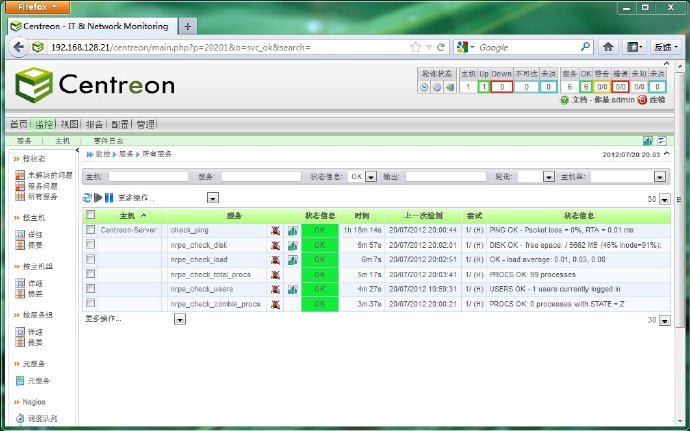Open the page-size dropdown above the table
Image resolution: width=690 pixels, height=431 pixels.
click(664, 199)
